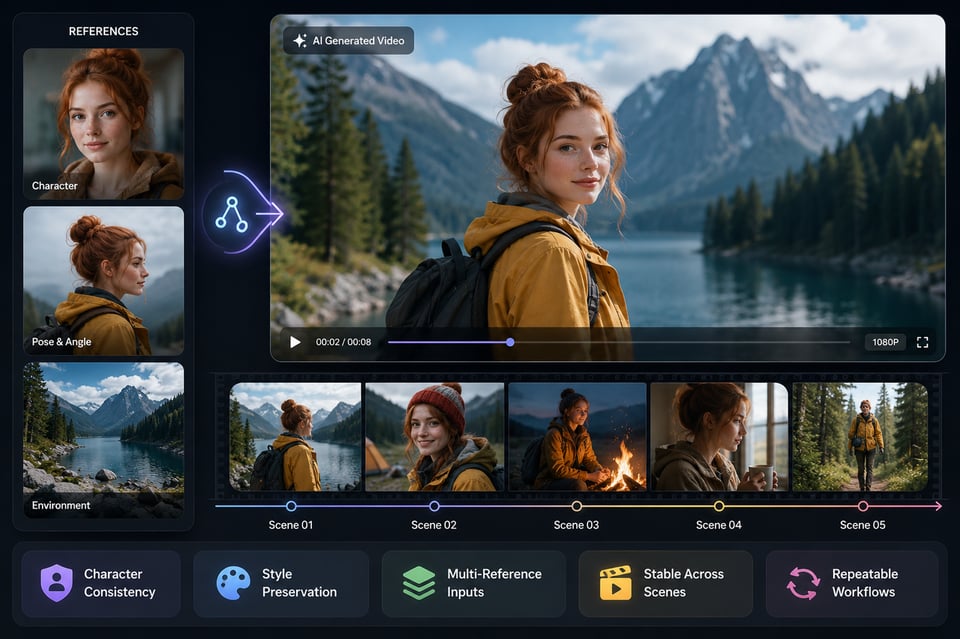Open the 1080P resolution selector

(x=885, y=342)
